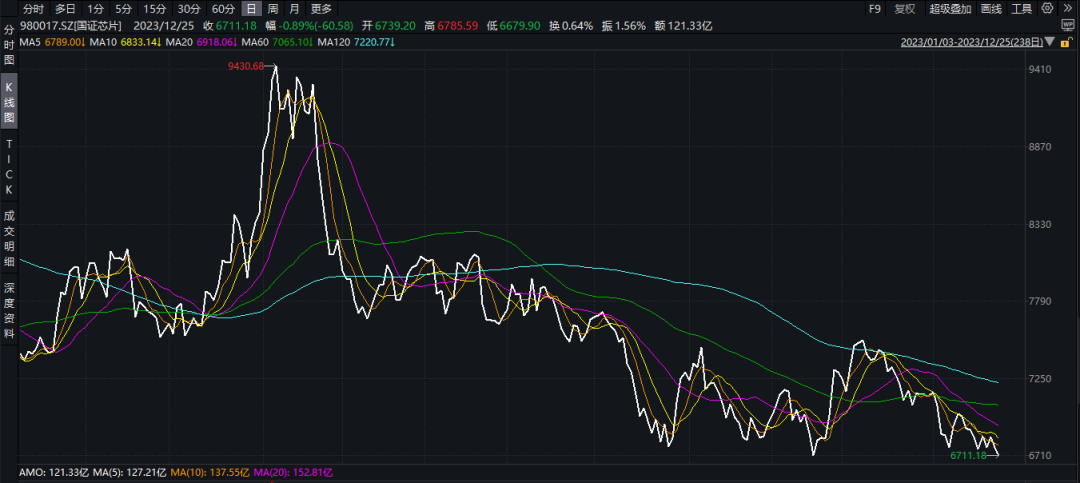Image resolution: width=1080 pixels, height=483 pixels.
Task: Click the turnover 换 0.64% value
Action: pos(570,25)
